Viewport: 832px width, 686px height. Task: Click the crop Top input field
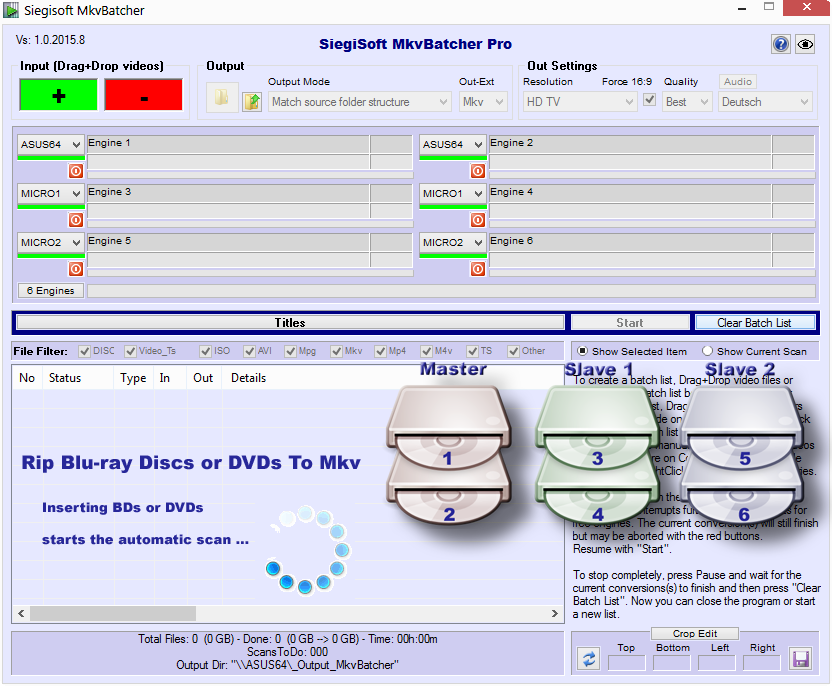[x=627, y=663]
